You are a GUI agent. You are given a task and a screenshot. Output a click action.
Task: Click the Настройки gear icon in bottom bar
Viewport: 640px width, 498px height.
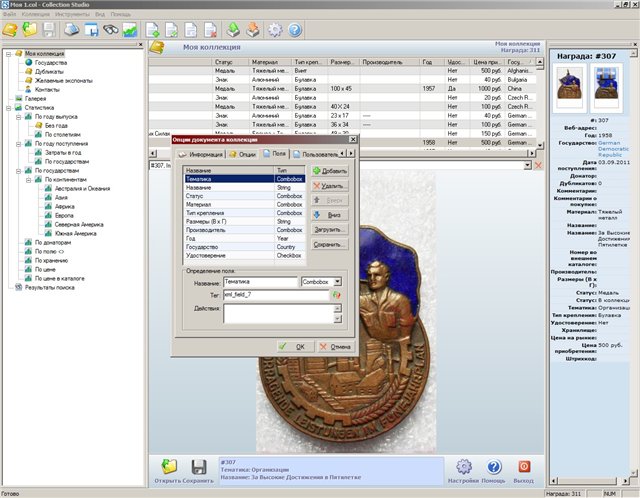tap(464, 467)
